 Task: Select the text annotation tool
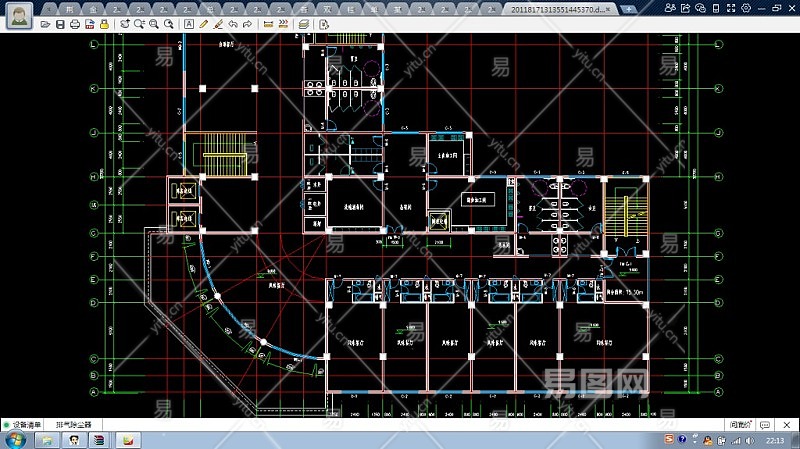[x=189, y=24]
